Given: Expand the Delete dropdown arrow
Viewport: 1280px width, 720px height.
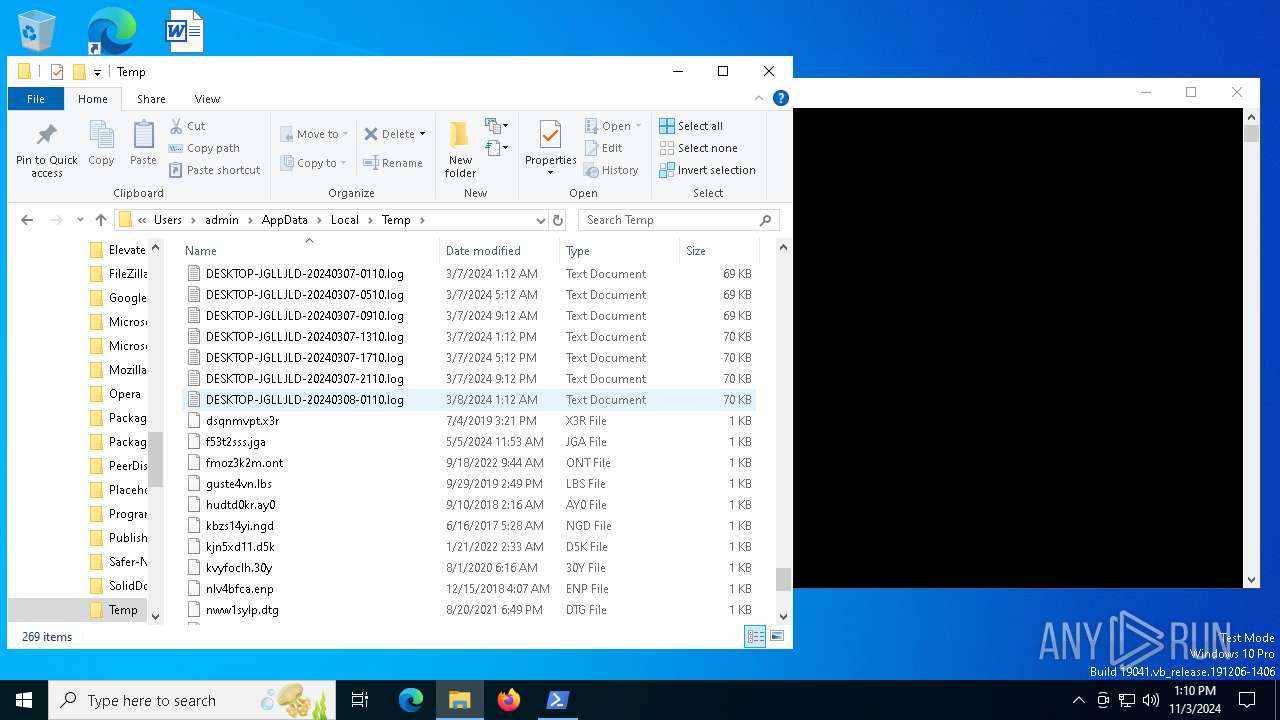Looking at the screenshot, I should point(422,134).
